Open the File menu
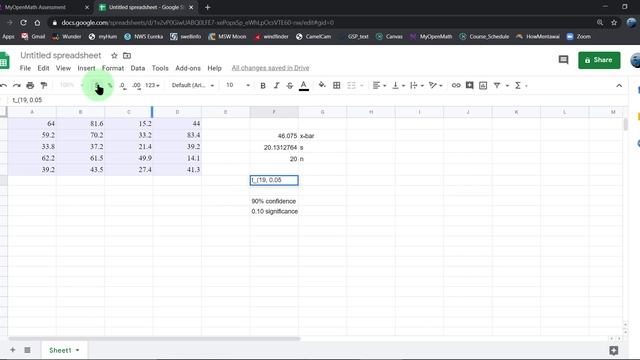The height and width of the screenshot is (360, 640). pos(25,68)
